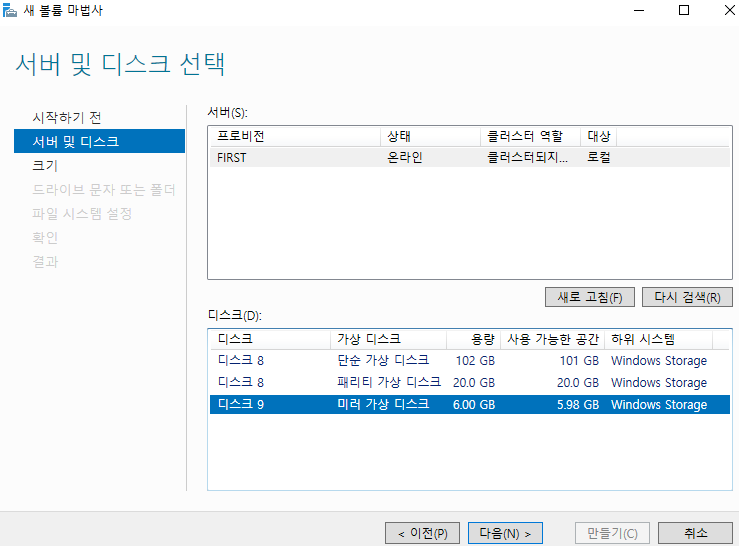Select the FIRST server row
Screen dimensions: 739x546
tap(470, 157)
